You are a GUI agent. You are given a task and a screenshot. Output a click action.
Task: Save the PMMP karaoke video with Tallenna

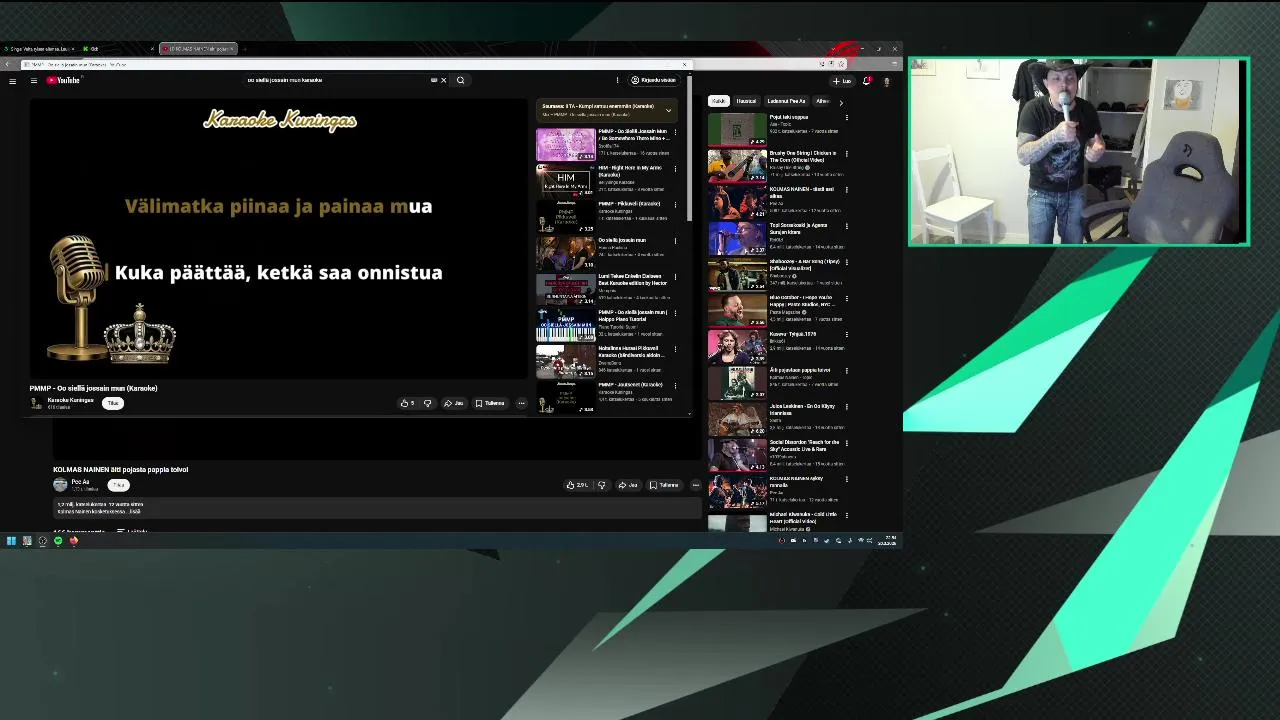pos(490,403)
